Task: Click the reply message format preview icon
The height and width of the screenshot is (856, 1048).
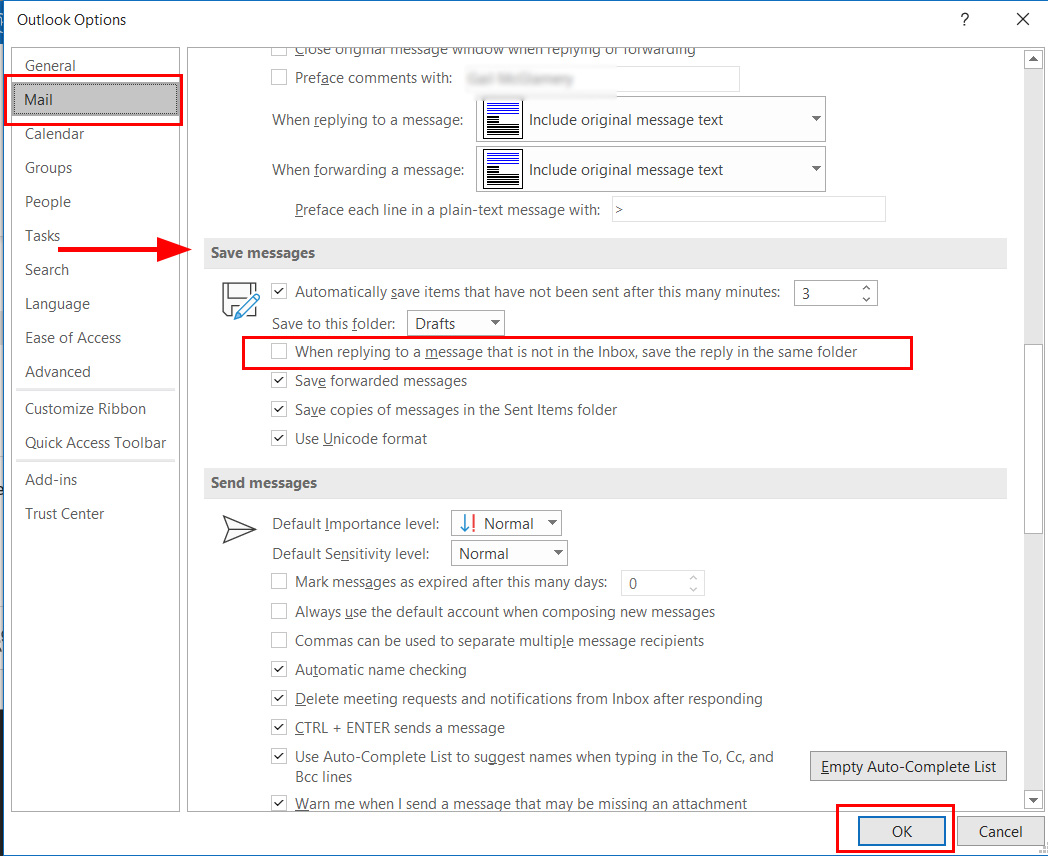Action: pyautogui.click(x=502, y=120)
